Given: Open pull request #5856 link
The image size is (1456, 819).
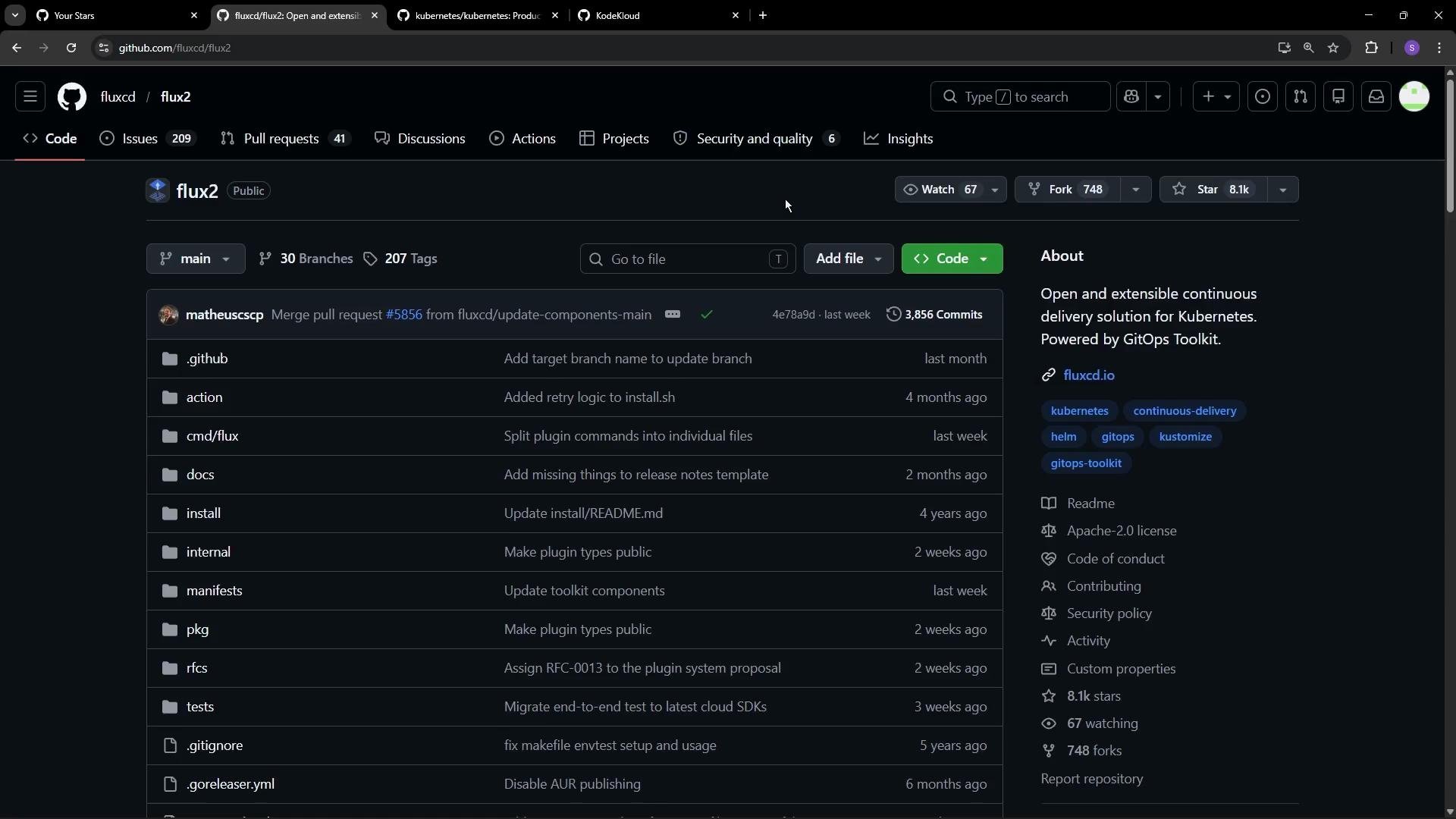Looking at the screenshot, I should [x=404, y=315].
